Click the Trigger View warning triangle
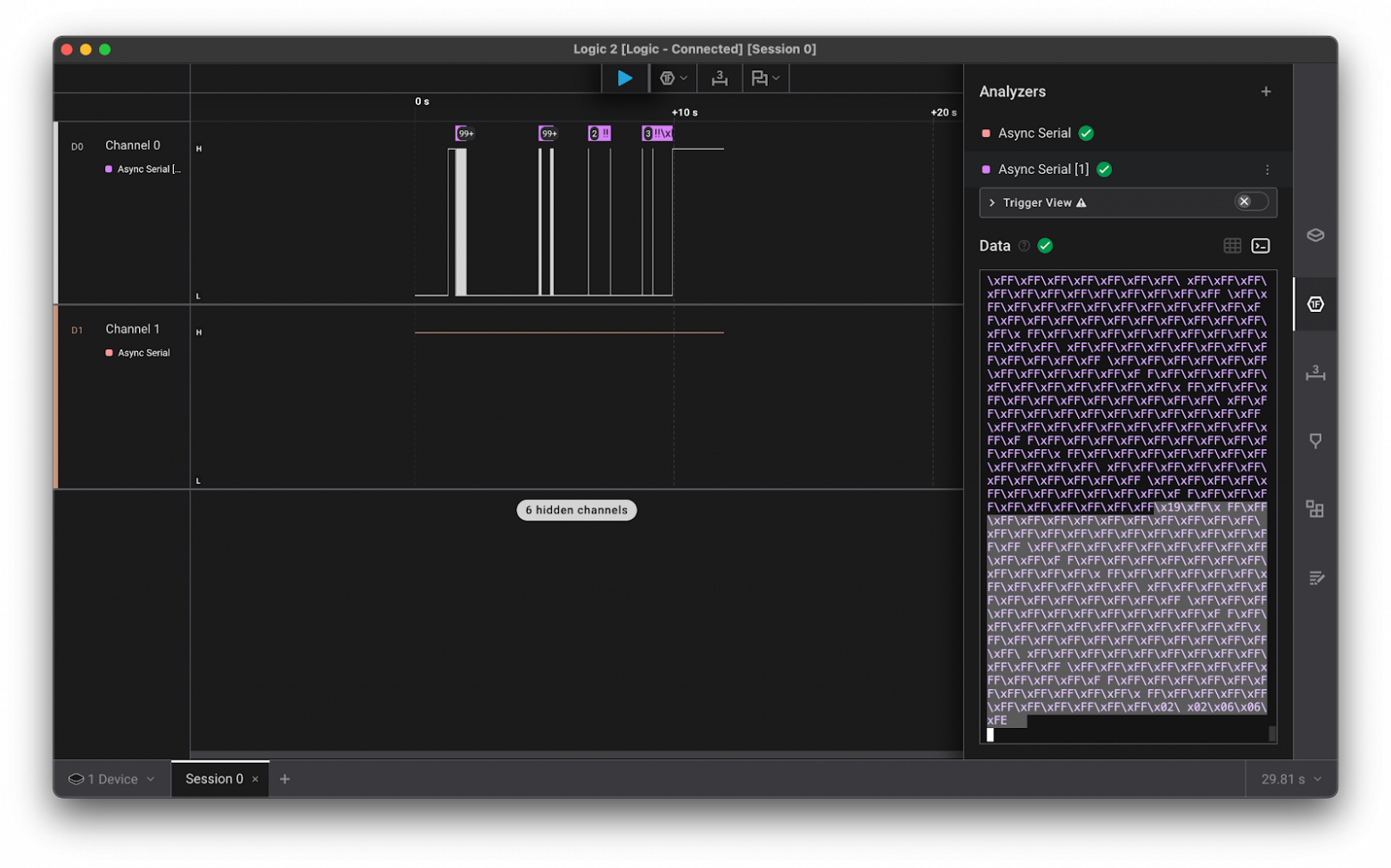Screen dimensions: 1391x868 [1082, 202]
